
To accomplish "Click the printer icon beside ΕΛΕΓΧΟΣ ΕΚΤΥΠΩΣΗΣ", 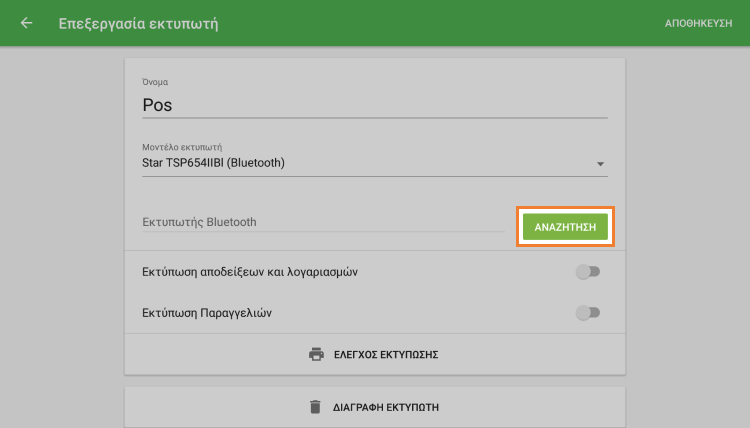I will click(x=316, y=354).
